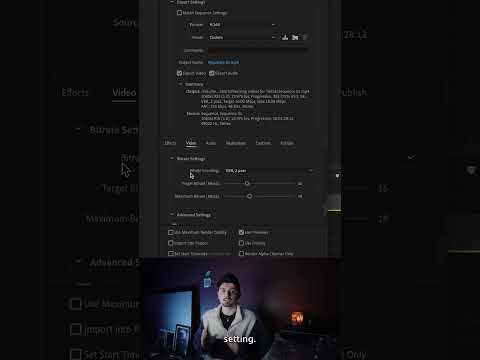Toggle Match Sequence Settings checkbox in dialog
The image size is (480, 360).
(x=179, y=13)
